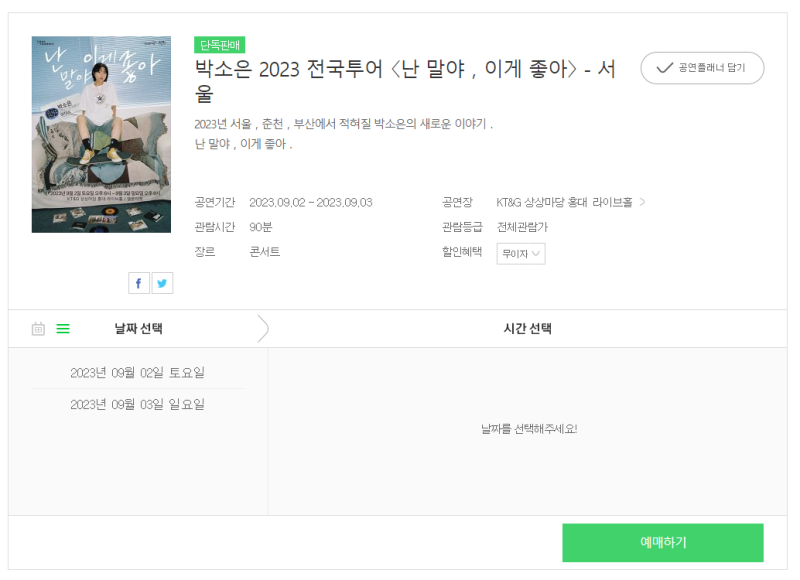This screenshot has width=800, height=580.
Task: Click the 단독판매 green badge
Action: tap(220, 45)
